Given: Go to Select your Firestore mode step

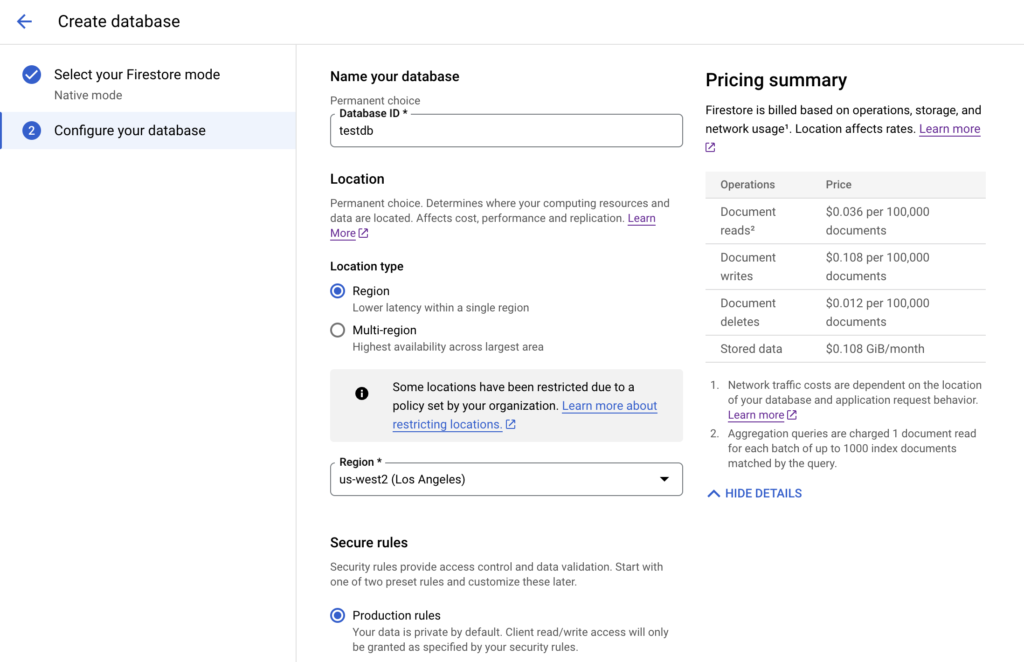Looking at the screenshot, I should [137, 75].
